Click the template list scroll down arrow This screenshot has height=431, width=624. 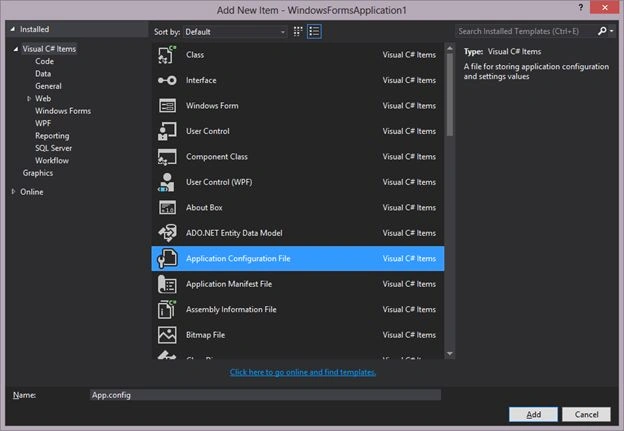[450, 353]
